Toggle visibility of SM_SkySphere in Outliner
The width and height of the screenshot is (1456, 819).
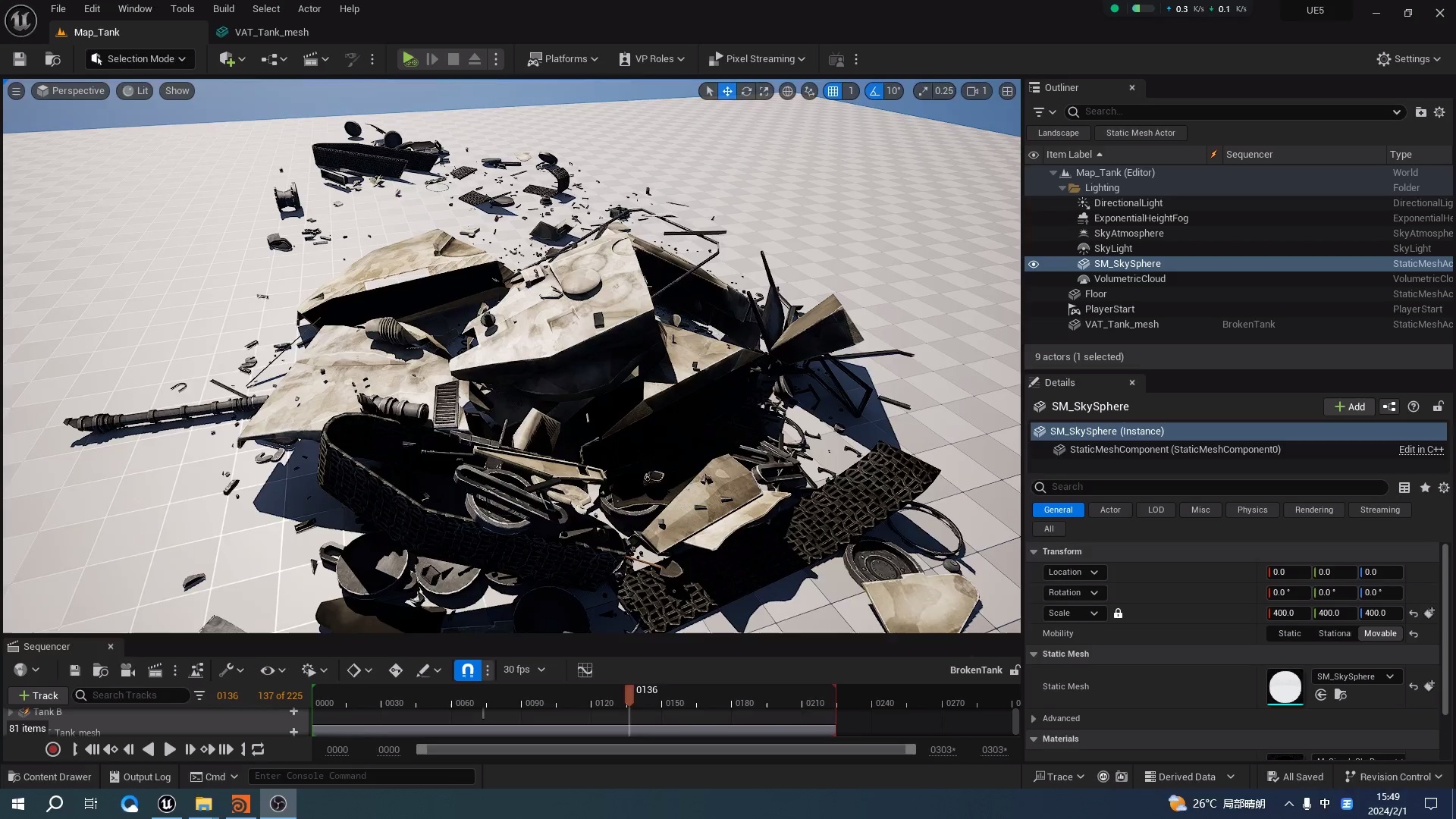point(1034,263)
